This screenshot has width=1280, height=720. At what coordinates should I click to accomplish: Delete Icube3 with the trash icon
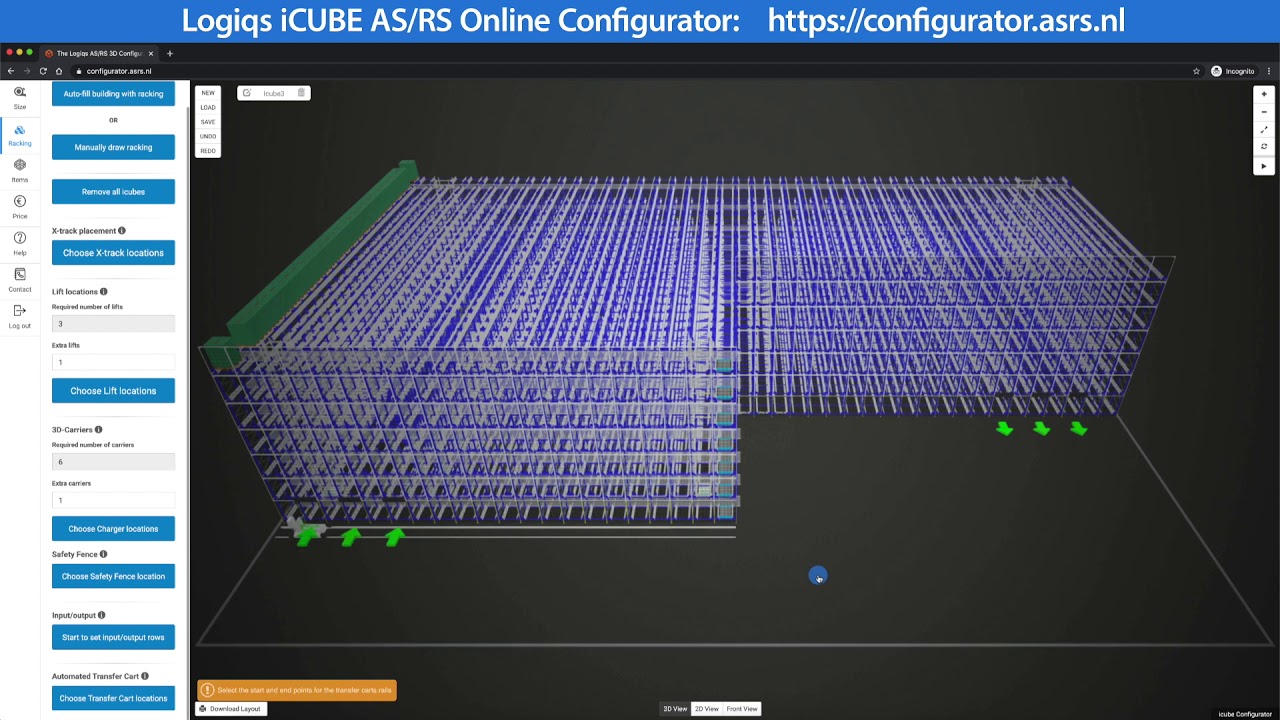(301, 93)
